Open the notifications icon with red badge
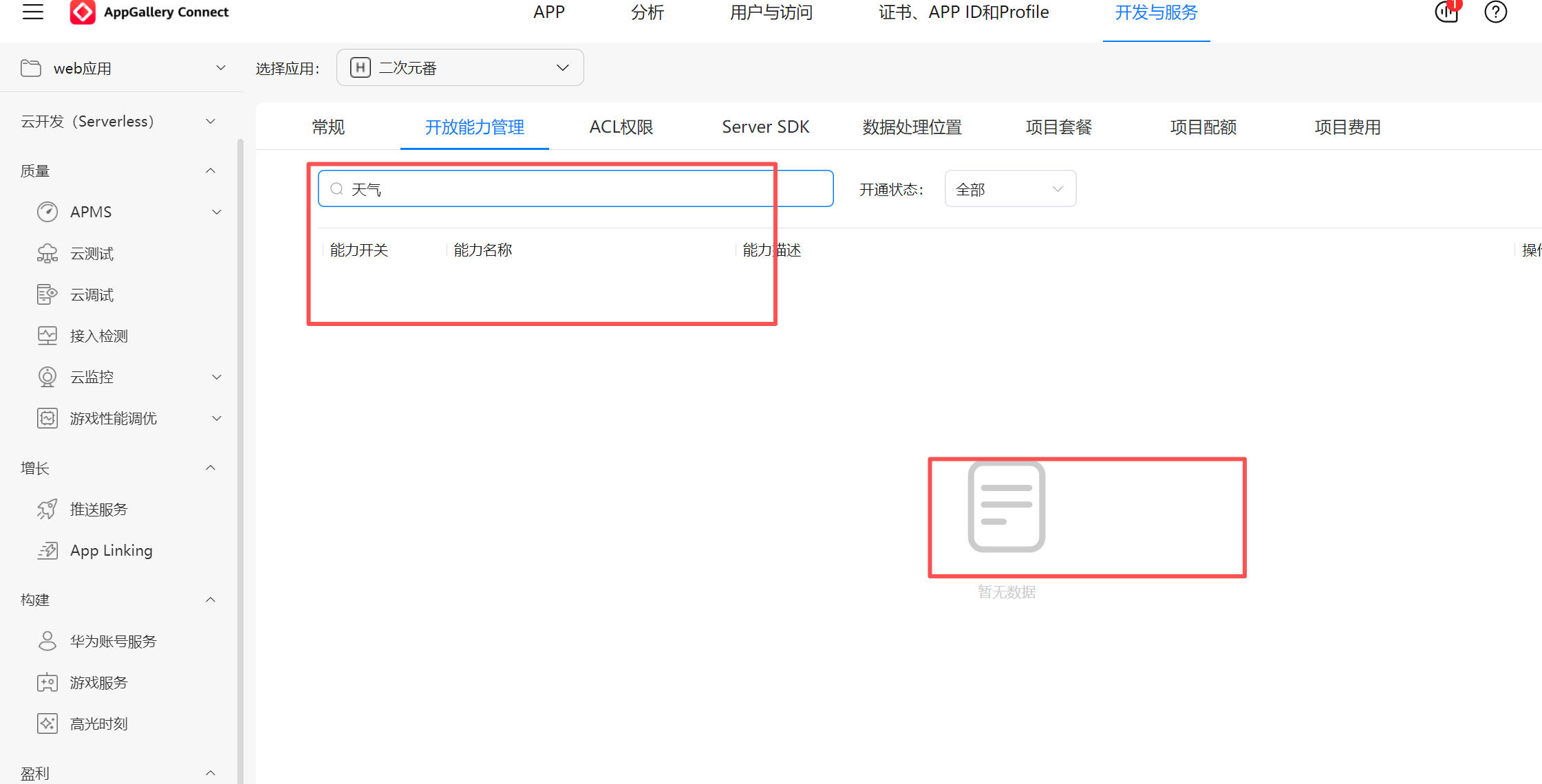Image resolution: width=1542 pixels, height=784 pixels. [1446, 12]
